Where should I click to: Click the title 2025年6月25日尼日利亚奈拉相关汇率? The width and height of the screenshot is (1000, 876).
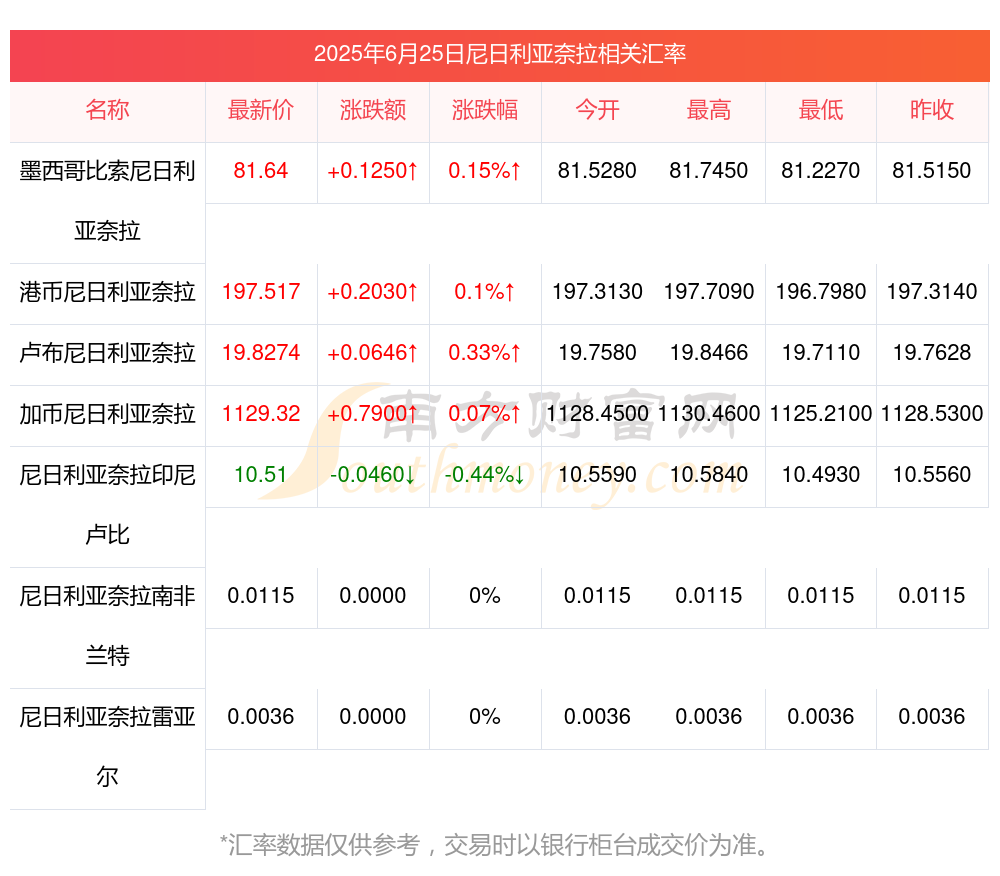tap(499, 54)
